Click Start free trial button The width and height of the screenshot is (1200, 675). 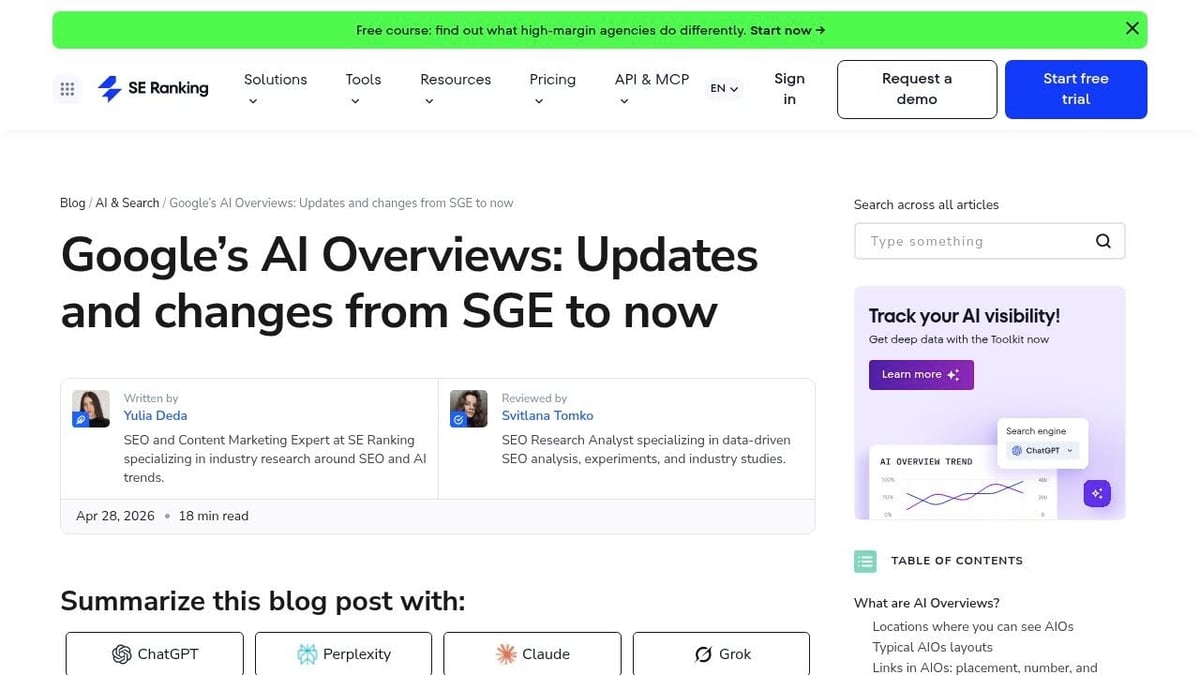(1076, 89)
